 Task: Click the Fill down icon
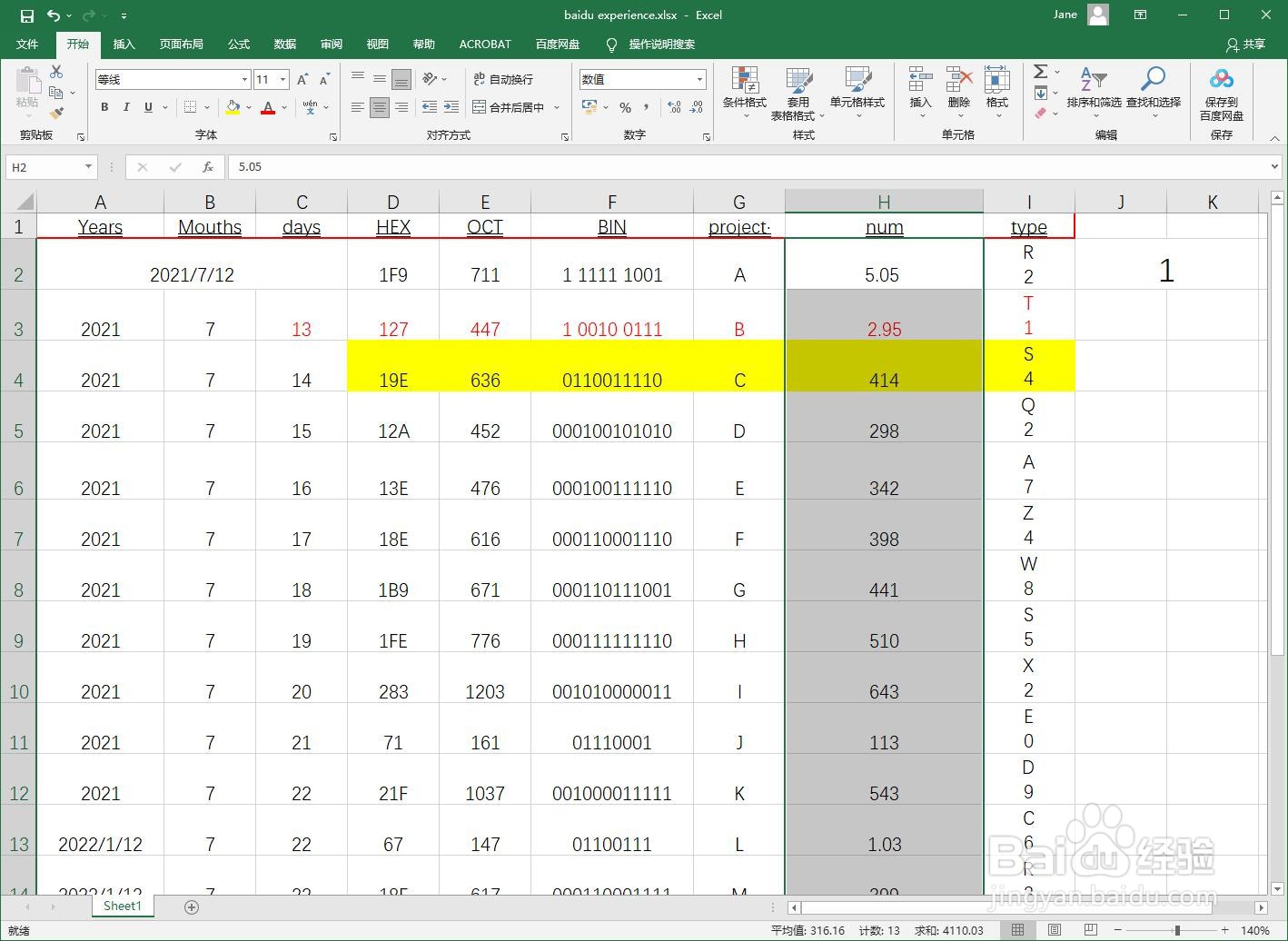(1041, 93)
